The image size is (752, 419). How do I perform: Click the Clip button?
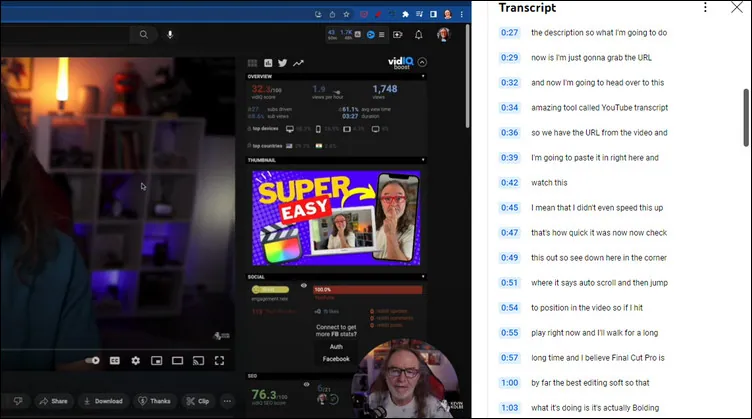[198, 401]
